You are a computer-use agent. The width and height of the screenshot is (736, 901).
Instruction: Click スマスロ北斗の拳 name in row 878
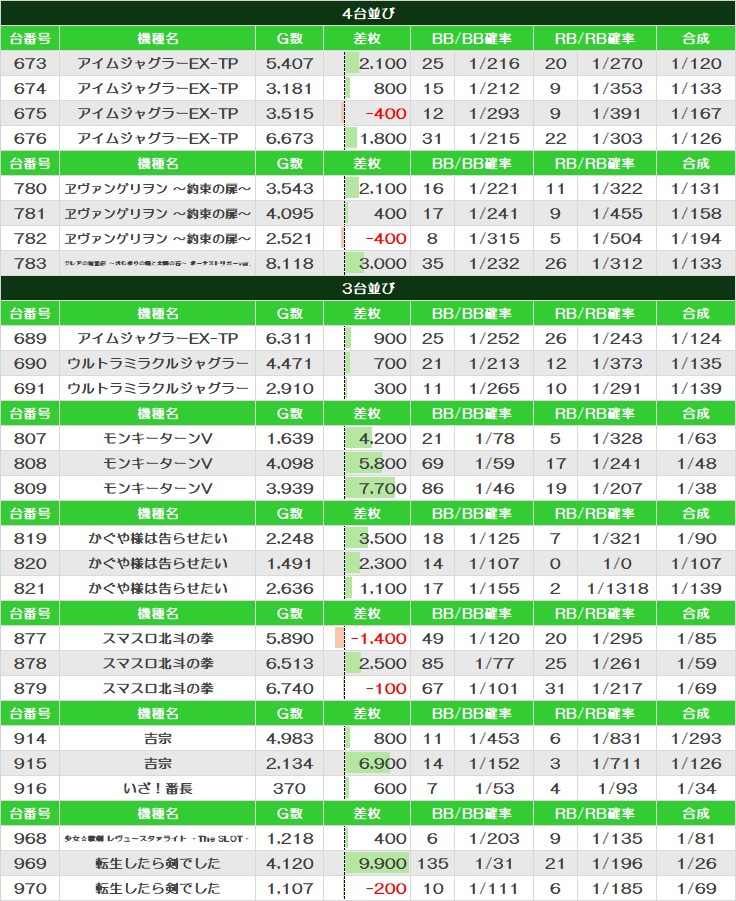tap(157, 663)
